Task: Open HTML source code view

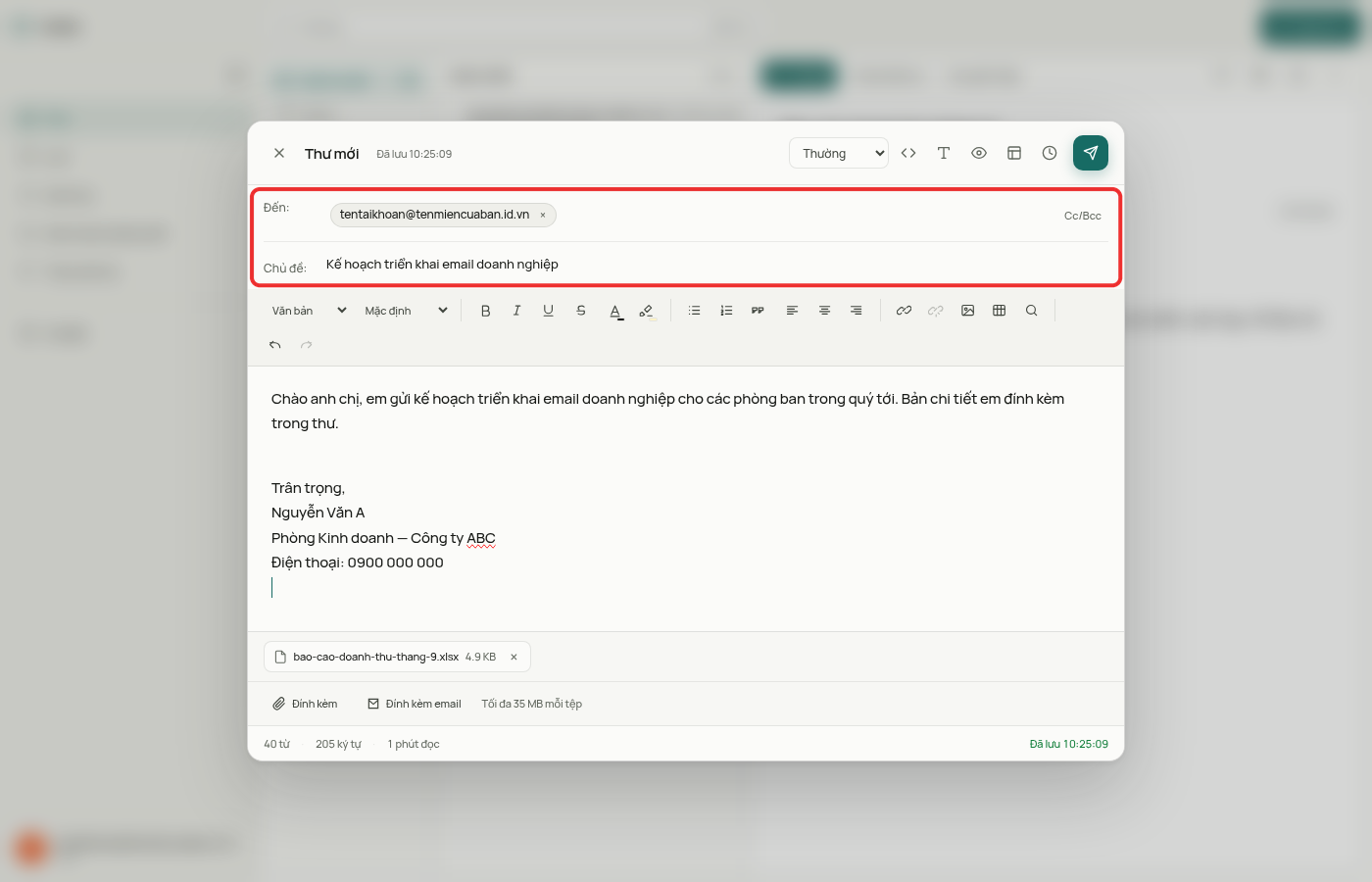Action: click(x=908, y=153)
